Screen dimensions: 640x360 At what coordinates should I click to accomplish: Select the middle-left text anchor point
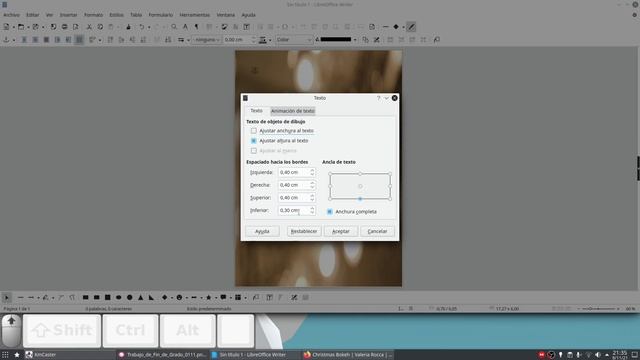point(330,186)
